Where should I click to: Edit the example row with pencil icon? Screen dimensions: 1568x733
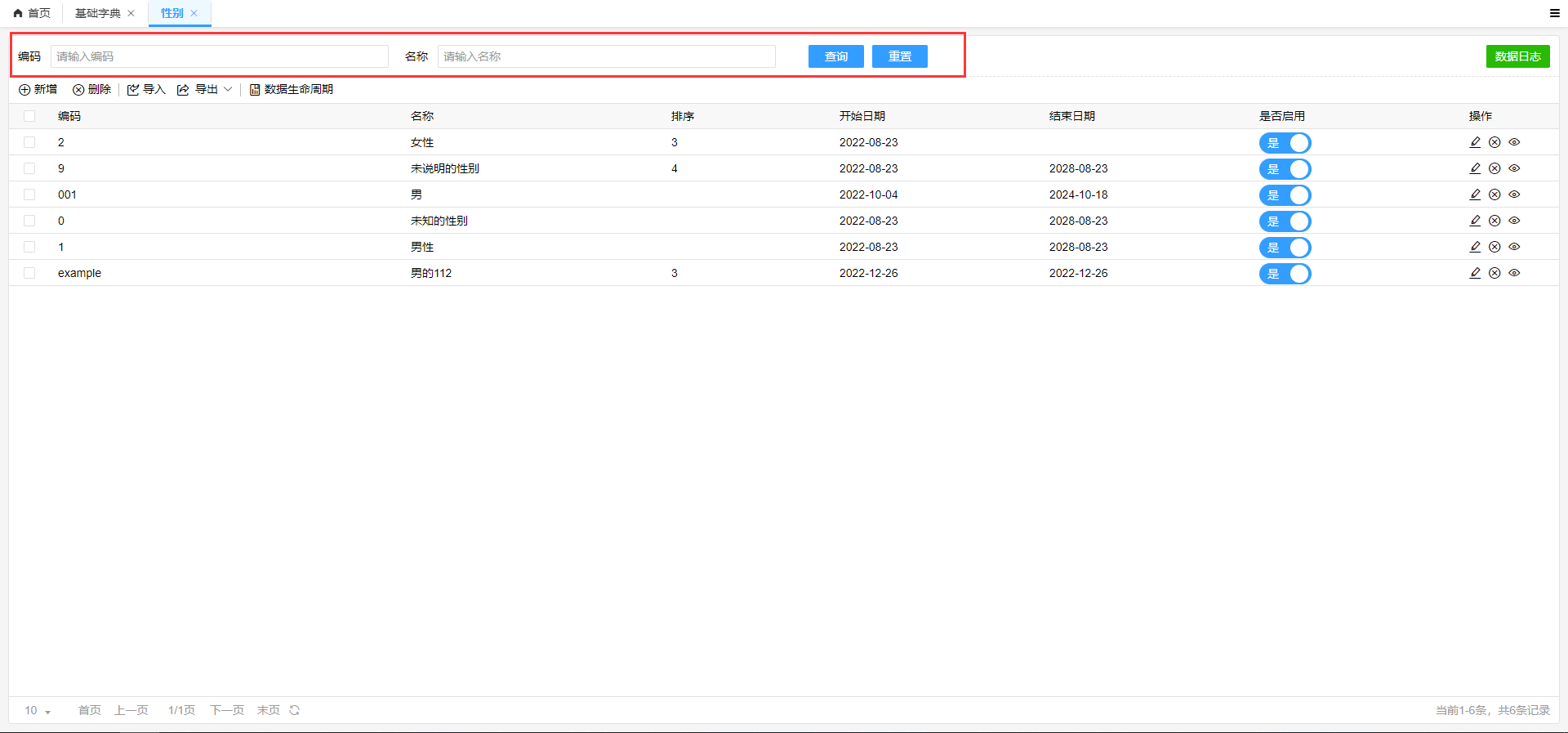tap(1475, 273)
